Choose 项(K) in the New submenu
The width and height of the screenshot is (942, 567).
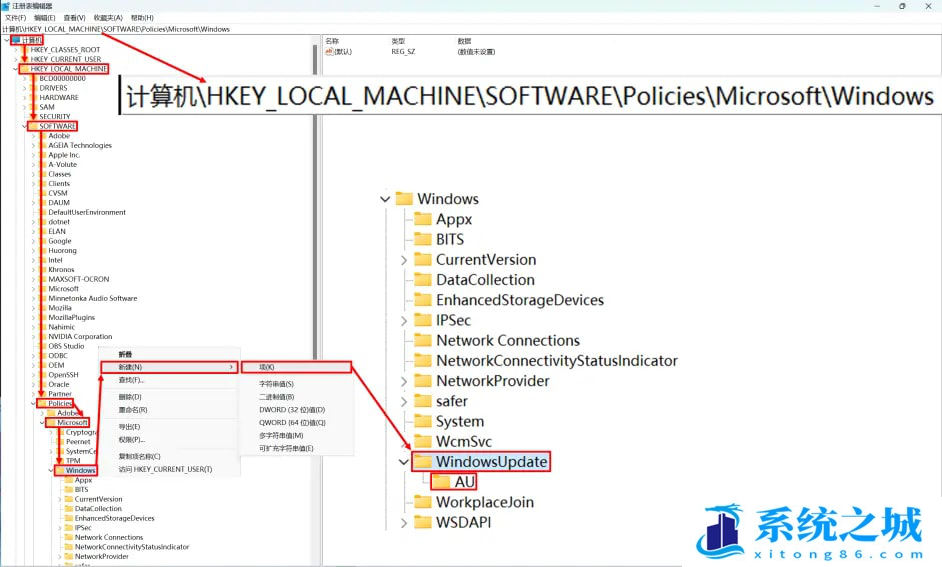pos(266,367)
